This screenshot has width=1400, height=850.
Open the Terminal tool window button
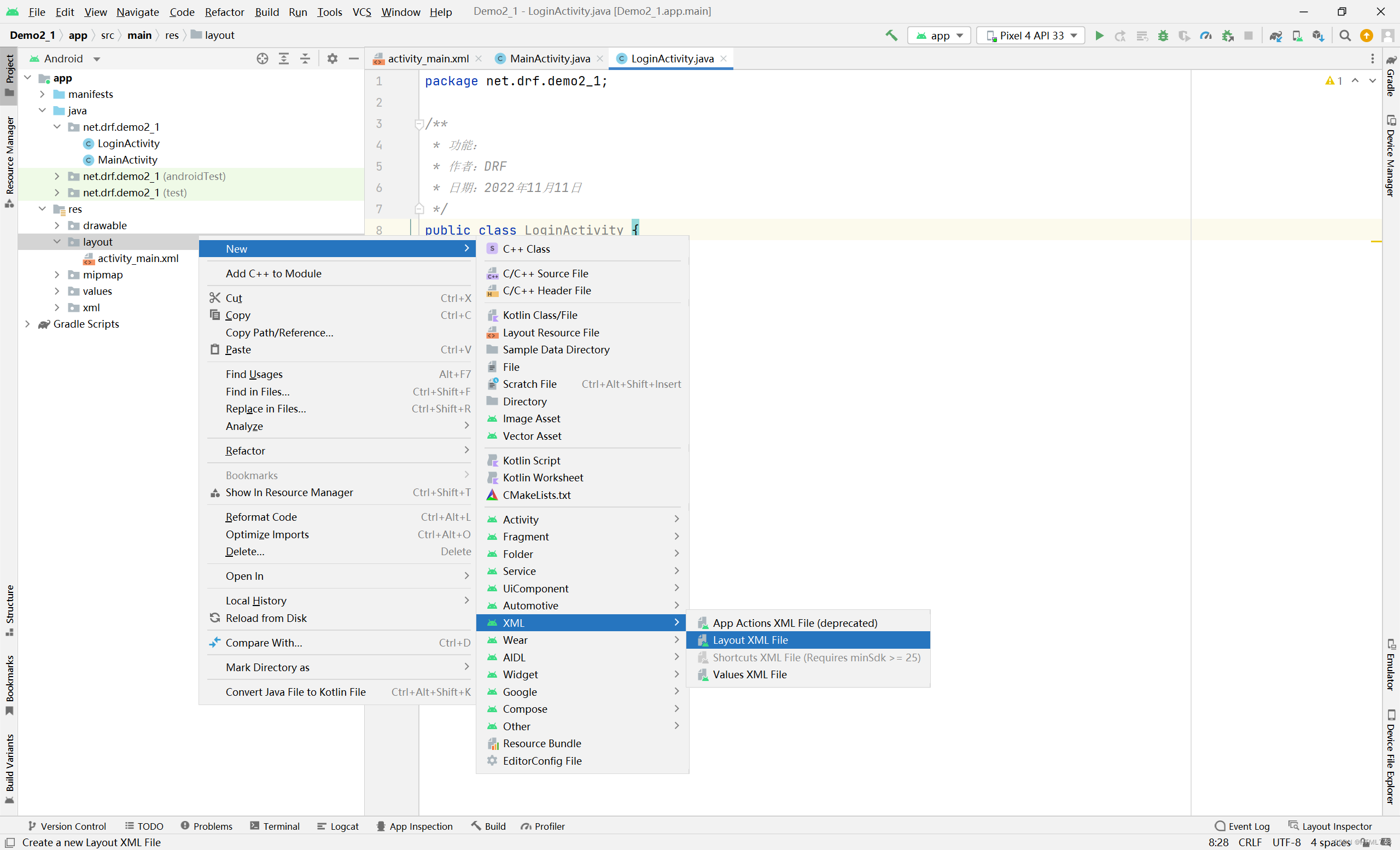(275, 826)
